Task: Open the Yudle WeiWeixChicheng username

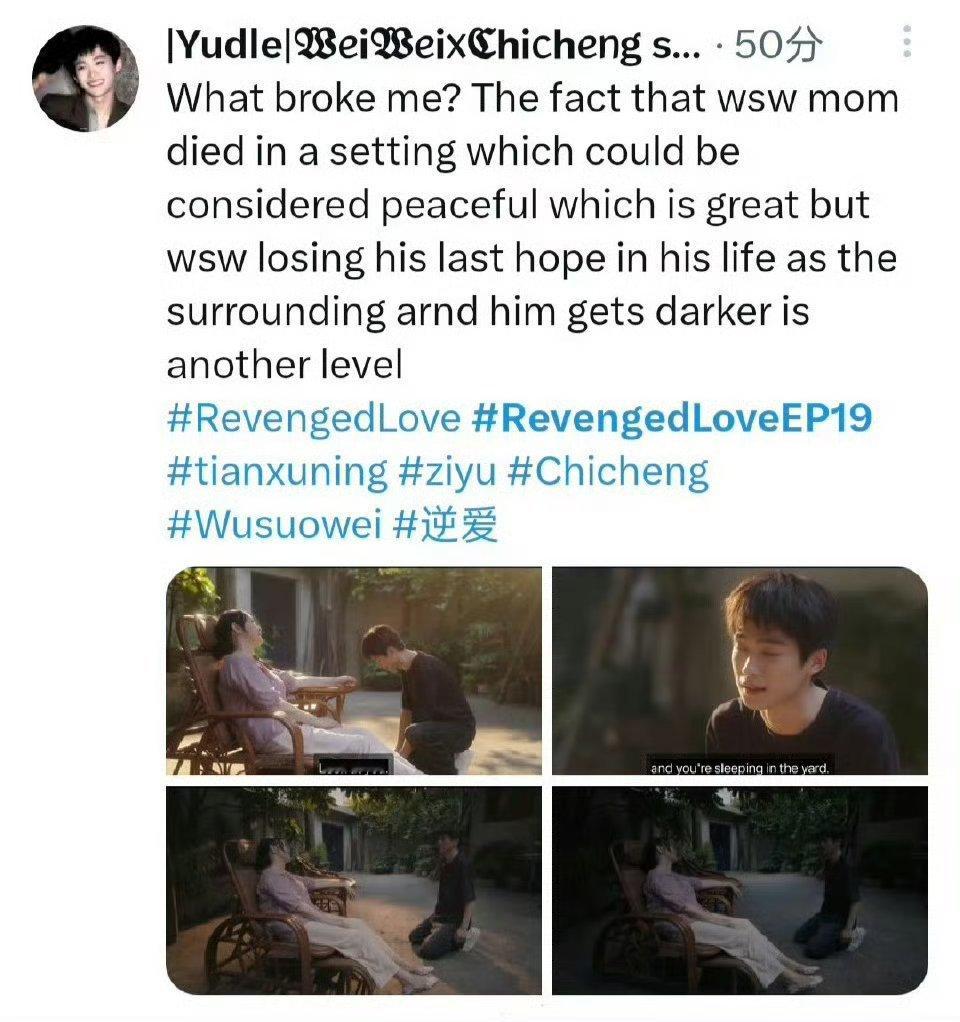Action: (x=434, y=45)
